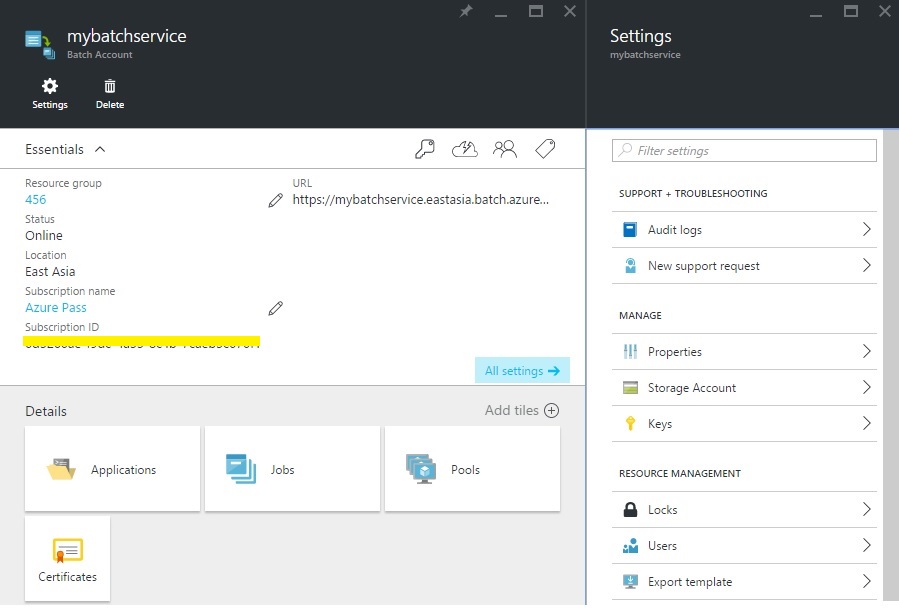This screenshot has height=609, width=899.
Task: Collapse the Essentials section
Action: click(x=100, y=149)
